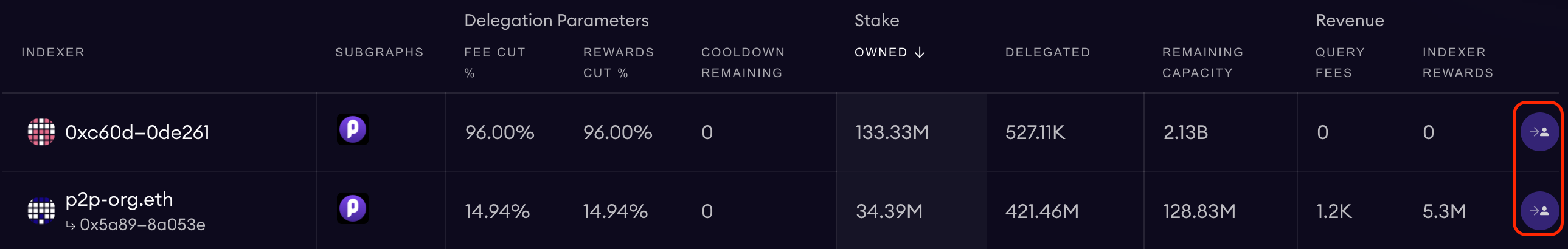Sort by REMAINING CAPACITY column header

click(x=1203, y=63)
